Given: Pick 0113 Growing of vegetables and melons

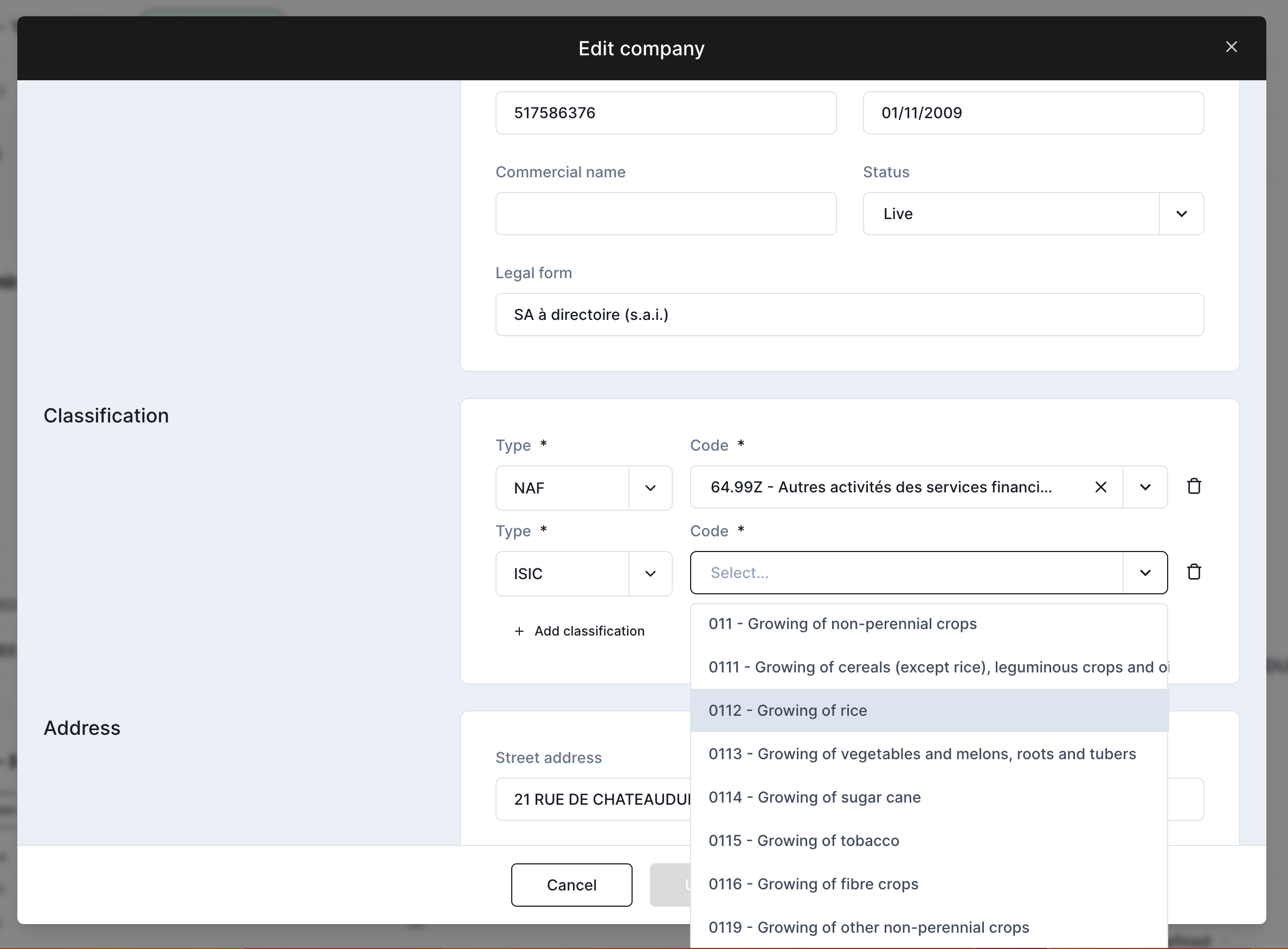Looking at the screenshot, I should click(x=922, y=754).
